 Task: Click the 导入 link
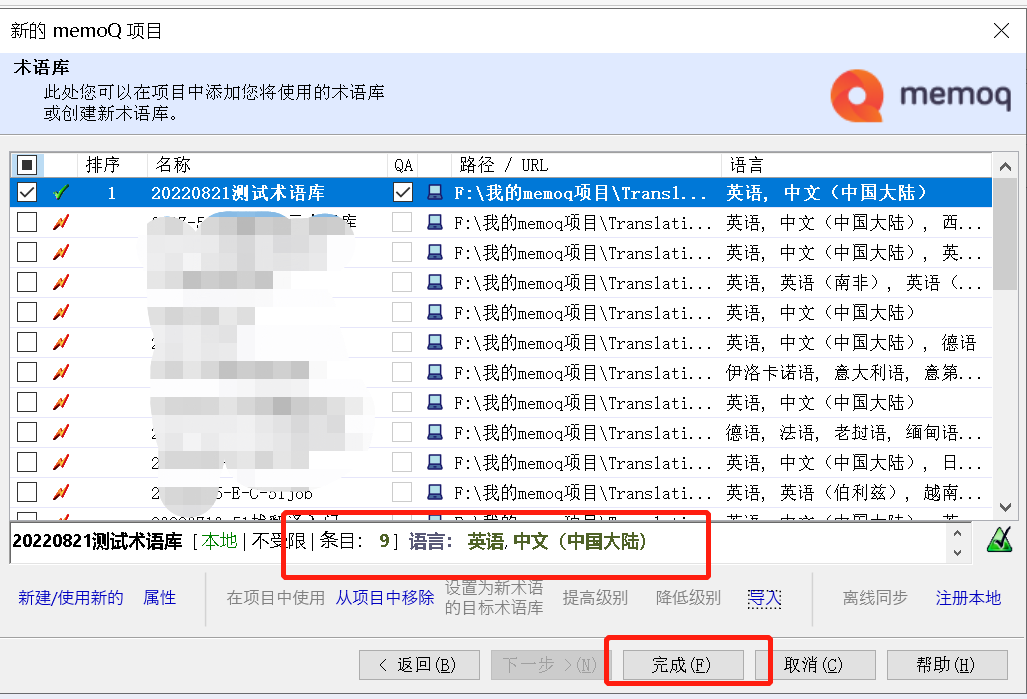tap(764, 597)
